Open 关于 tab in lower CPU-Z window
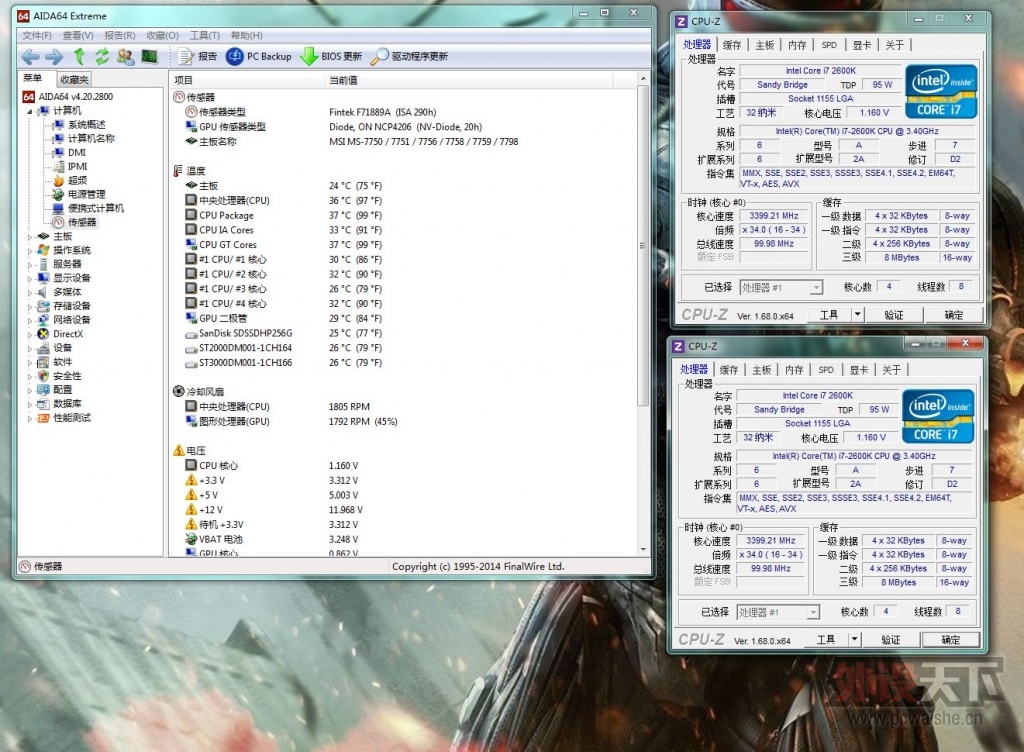This screenshot has width=1024, height=752. [891, 370]
